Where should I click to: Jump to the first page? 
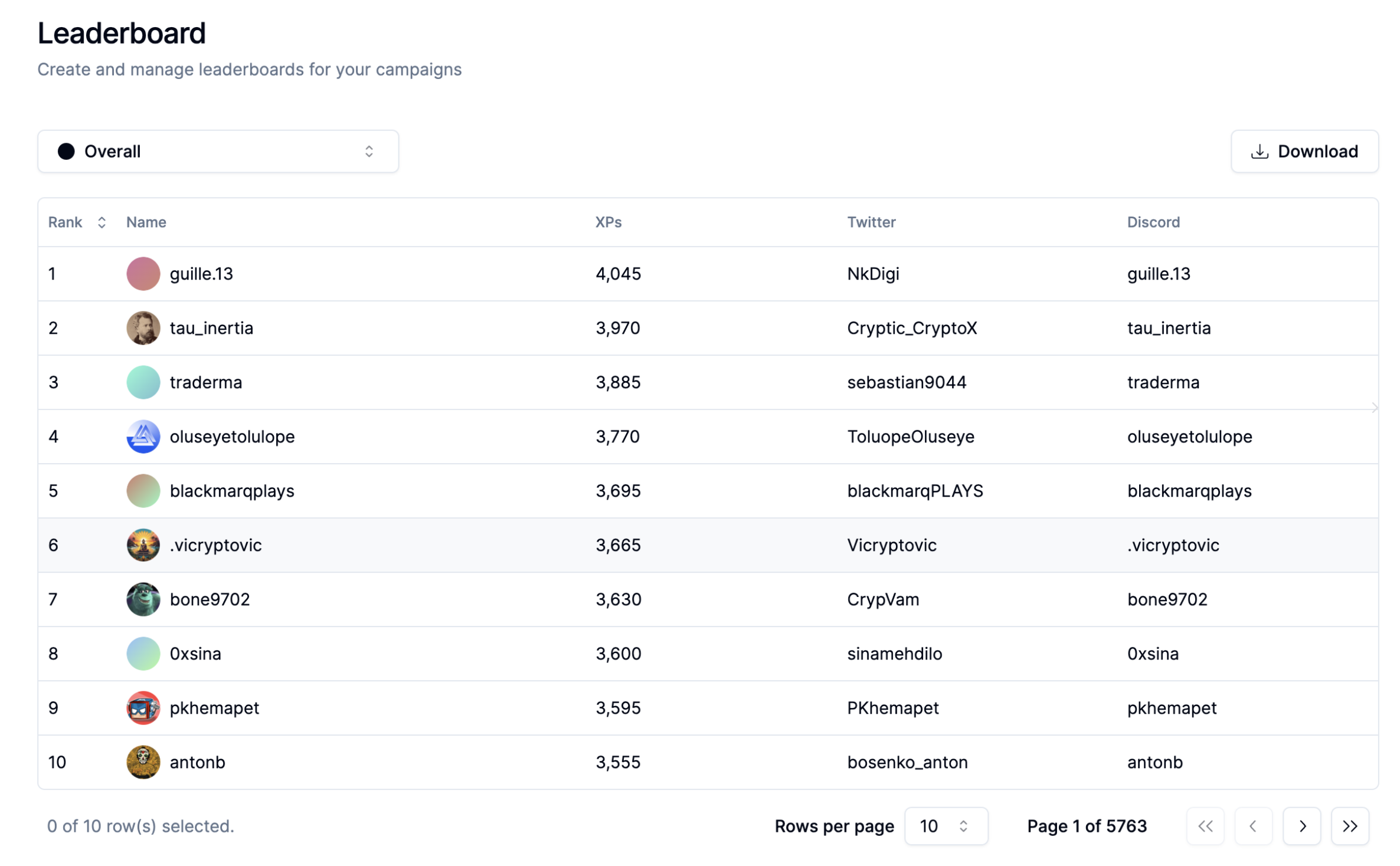(1205, 826)
